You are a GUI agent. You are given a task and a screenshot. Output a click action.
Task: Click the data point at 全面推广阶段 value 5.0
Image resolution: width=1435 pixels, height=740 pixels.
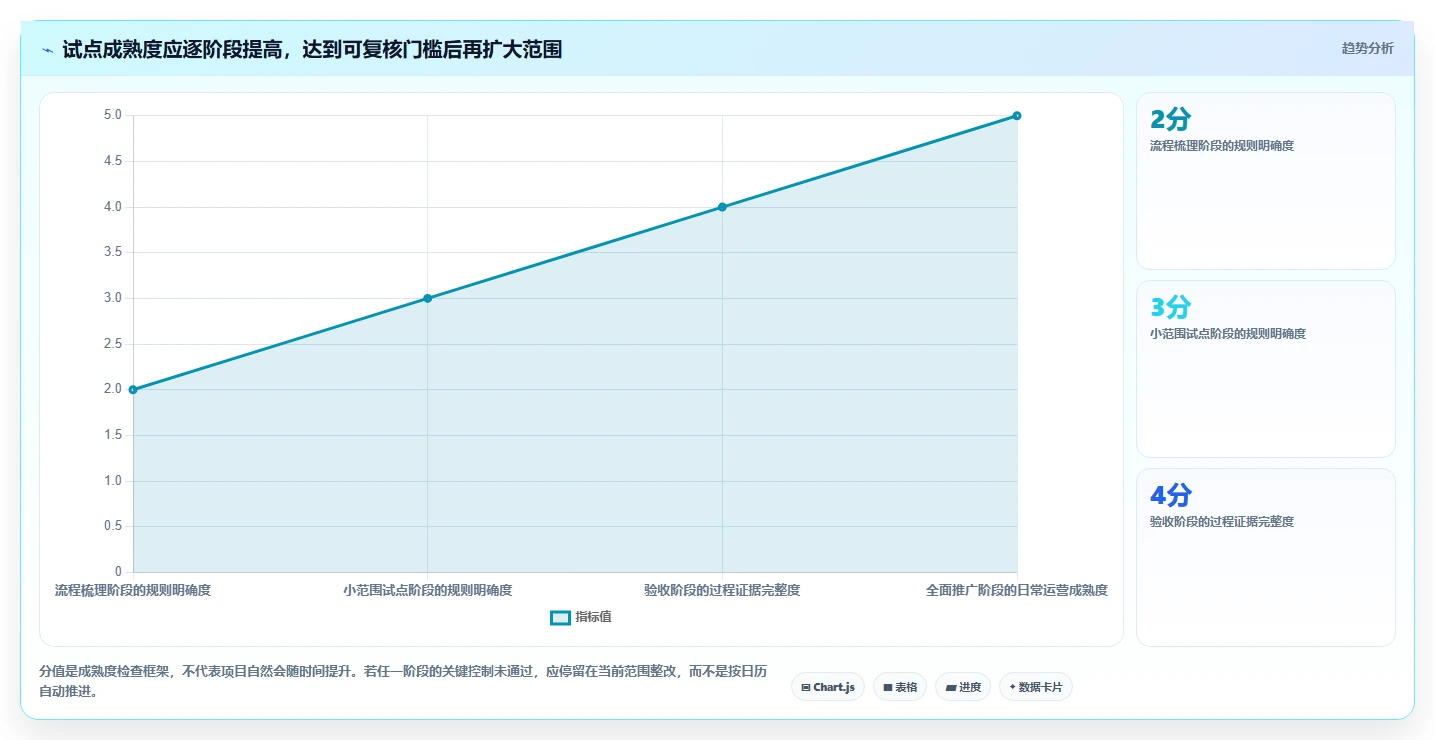(x=1017, y=115)
